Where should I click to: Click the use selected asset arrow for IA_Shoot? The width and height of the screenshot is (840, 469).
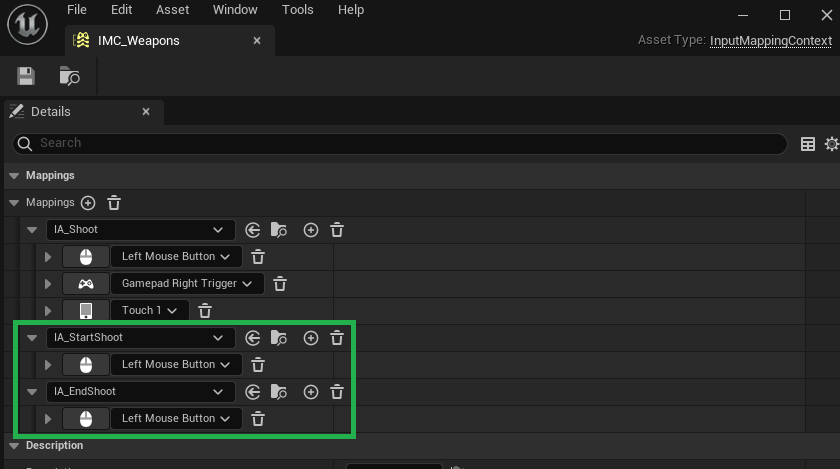[253, 230]
